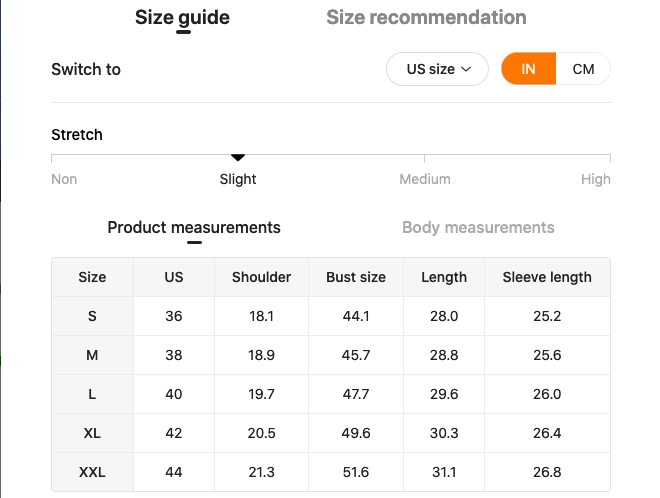The width and height of the screenshot is (660, 498).
Task: Click the Non stretch label
Action: (64, 179)
